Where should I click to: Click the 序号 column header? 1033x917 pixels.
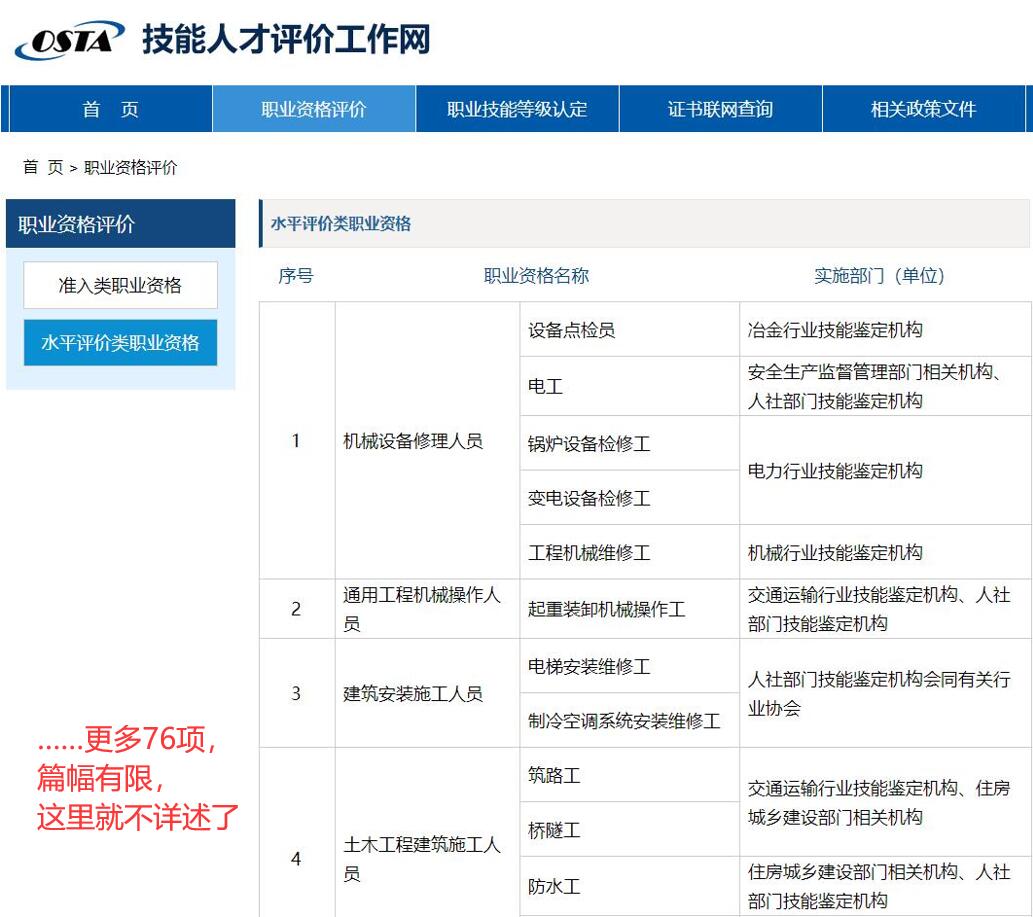[295, 276]
